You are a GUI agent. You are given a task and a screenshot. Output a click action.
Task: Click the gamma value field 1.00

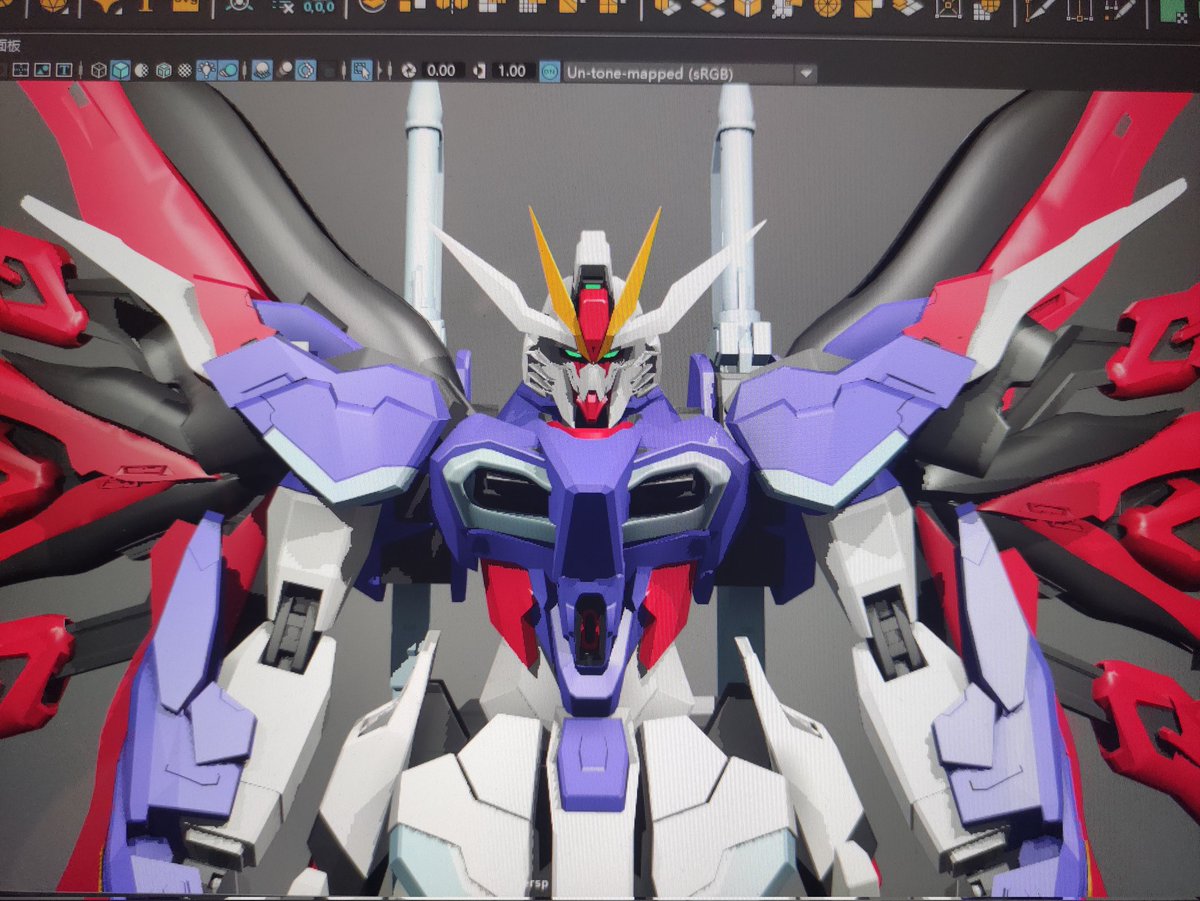point(514,70)
